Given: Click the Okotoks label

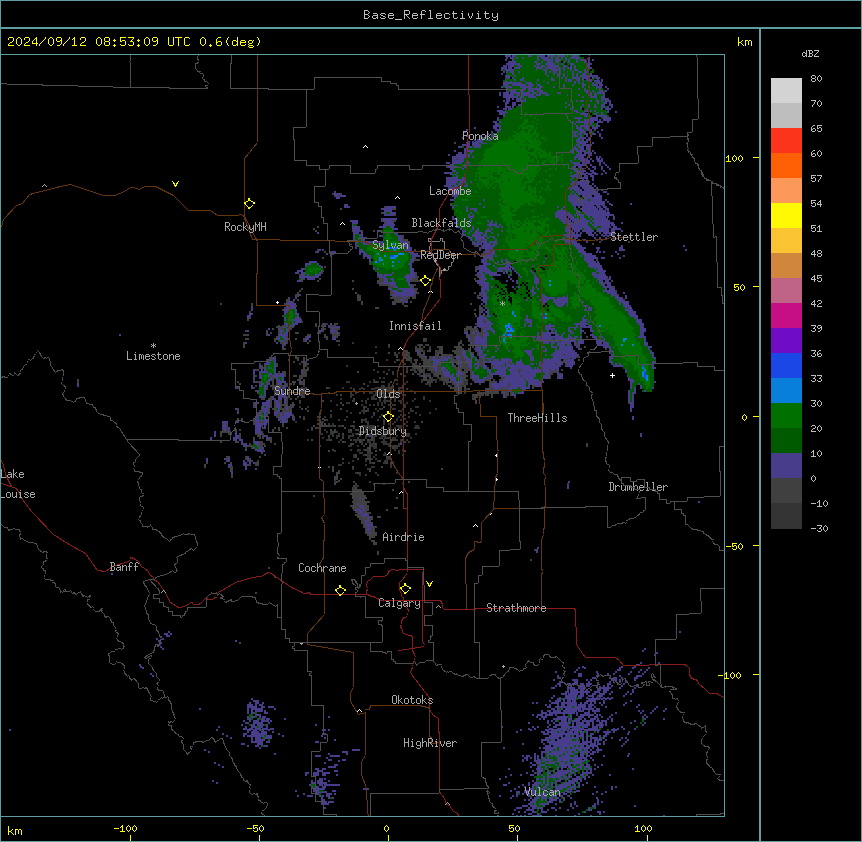Looking at the screenshot, I should [x=412, y=700].
